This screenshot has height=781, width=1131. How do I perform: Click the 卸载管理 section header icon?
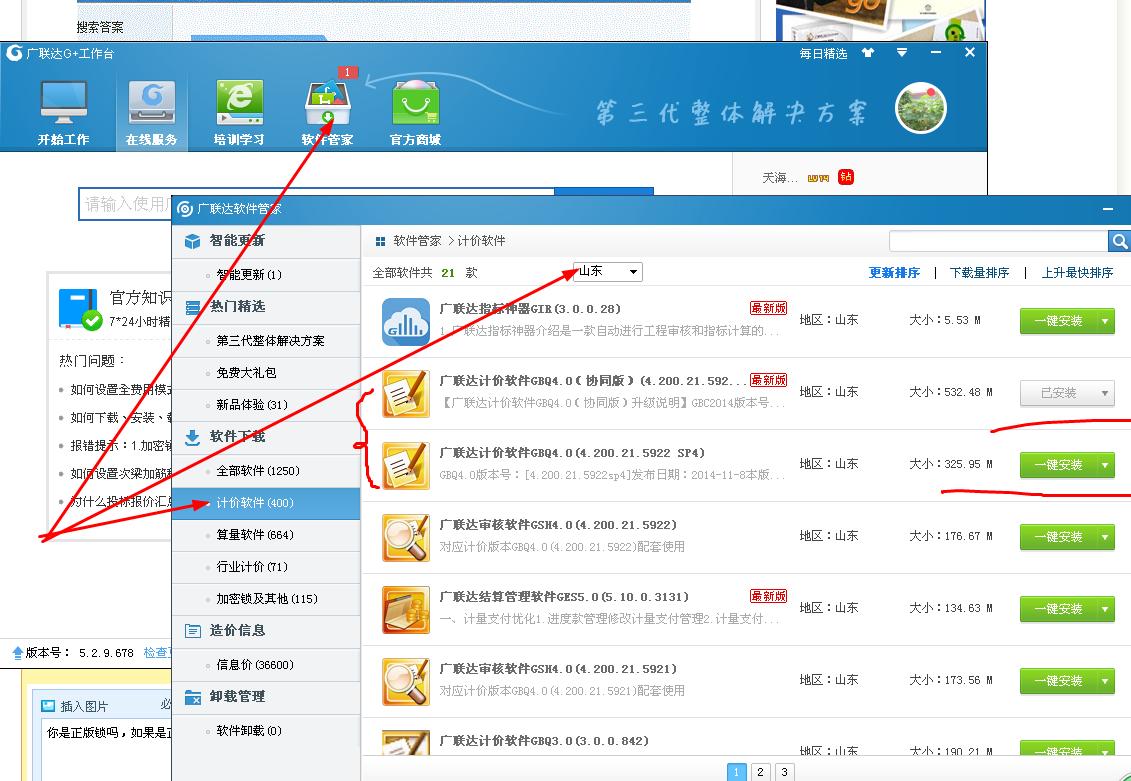point(193,697)
